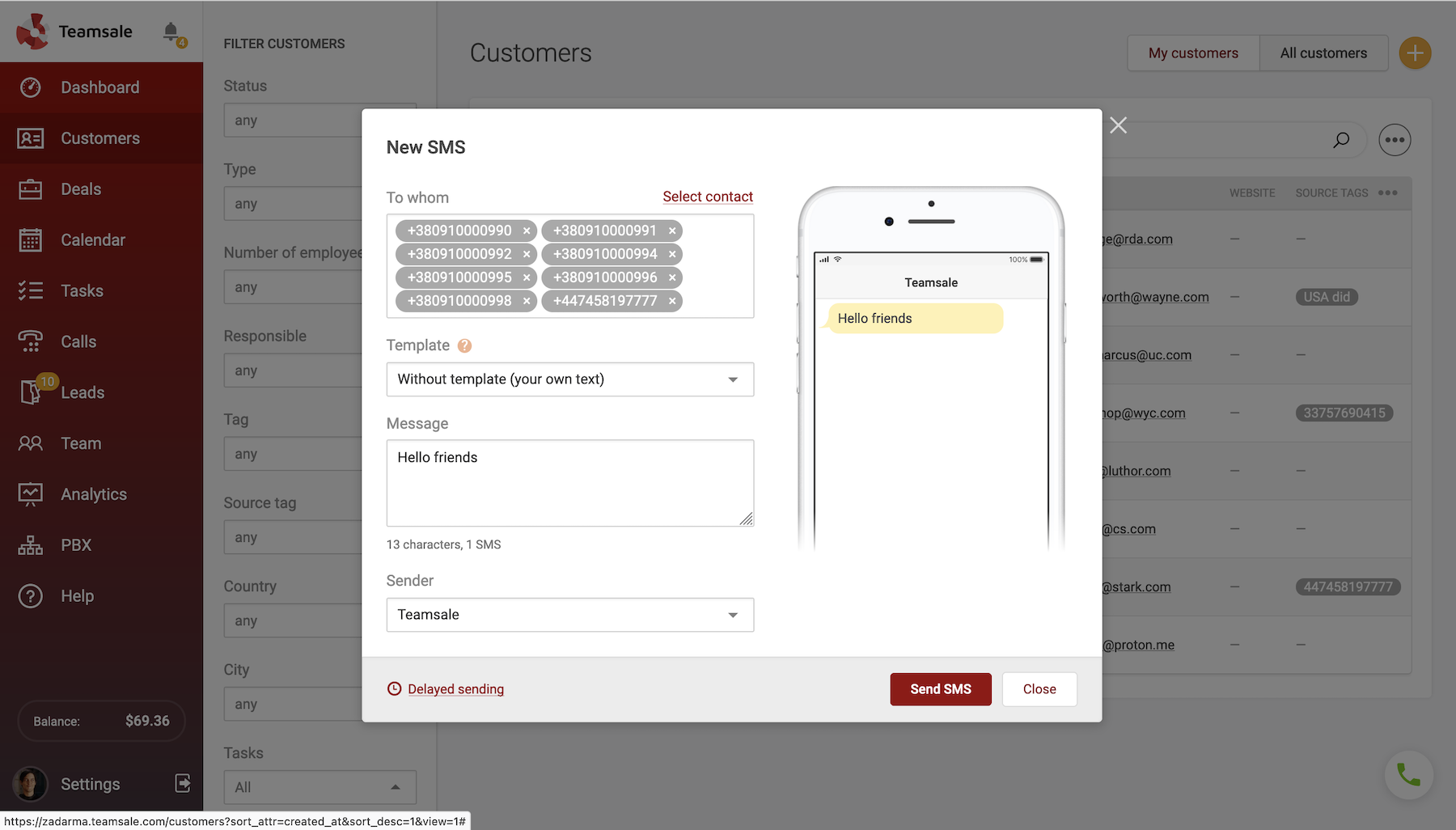The height and width of the screenshot is (830, 1456).
Task: Open Delayed sending options
Action: click(455, 688)
